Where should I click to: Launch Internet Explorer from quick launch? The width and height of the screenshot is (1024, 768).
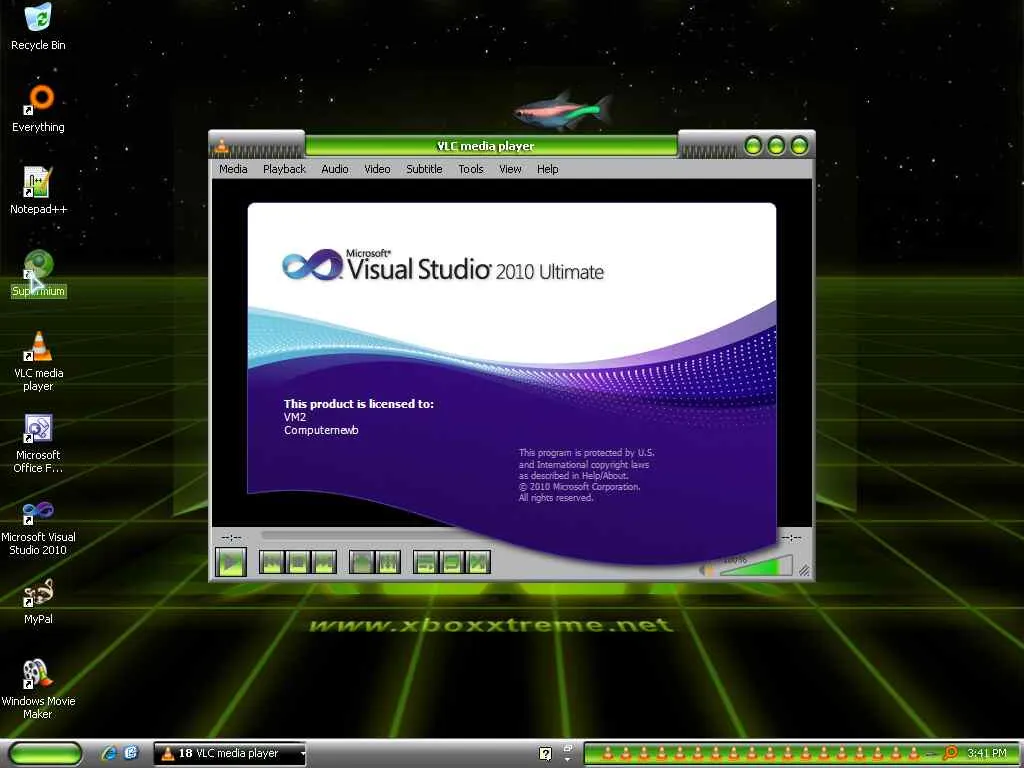108,753
